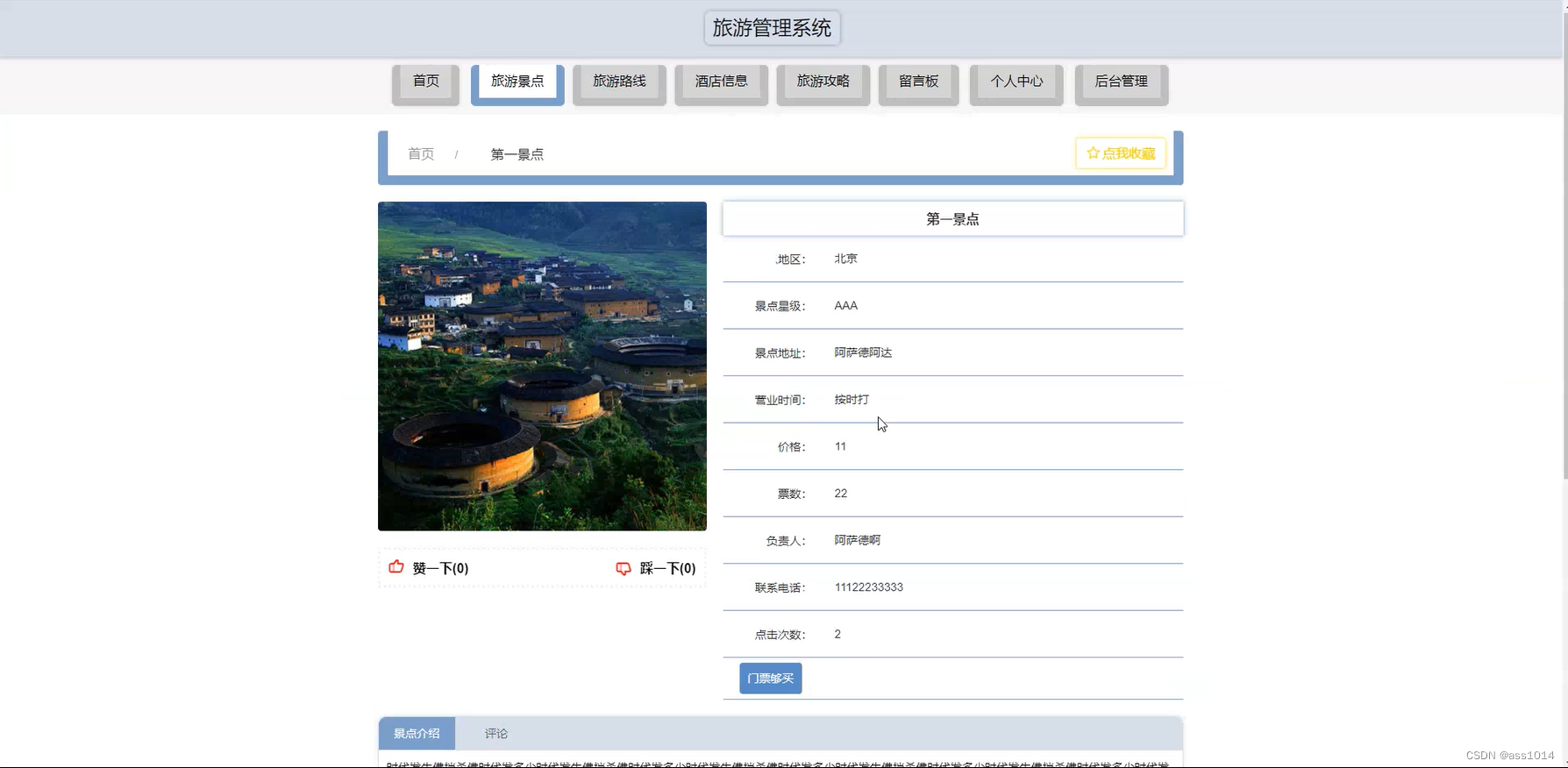
Task: Click the 第一景点 detail title header
Action: coord(953,219)
